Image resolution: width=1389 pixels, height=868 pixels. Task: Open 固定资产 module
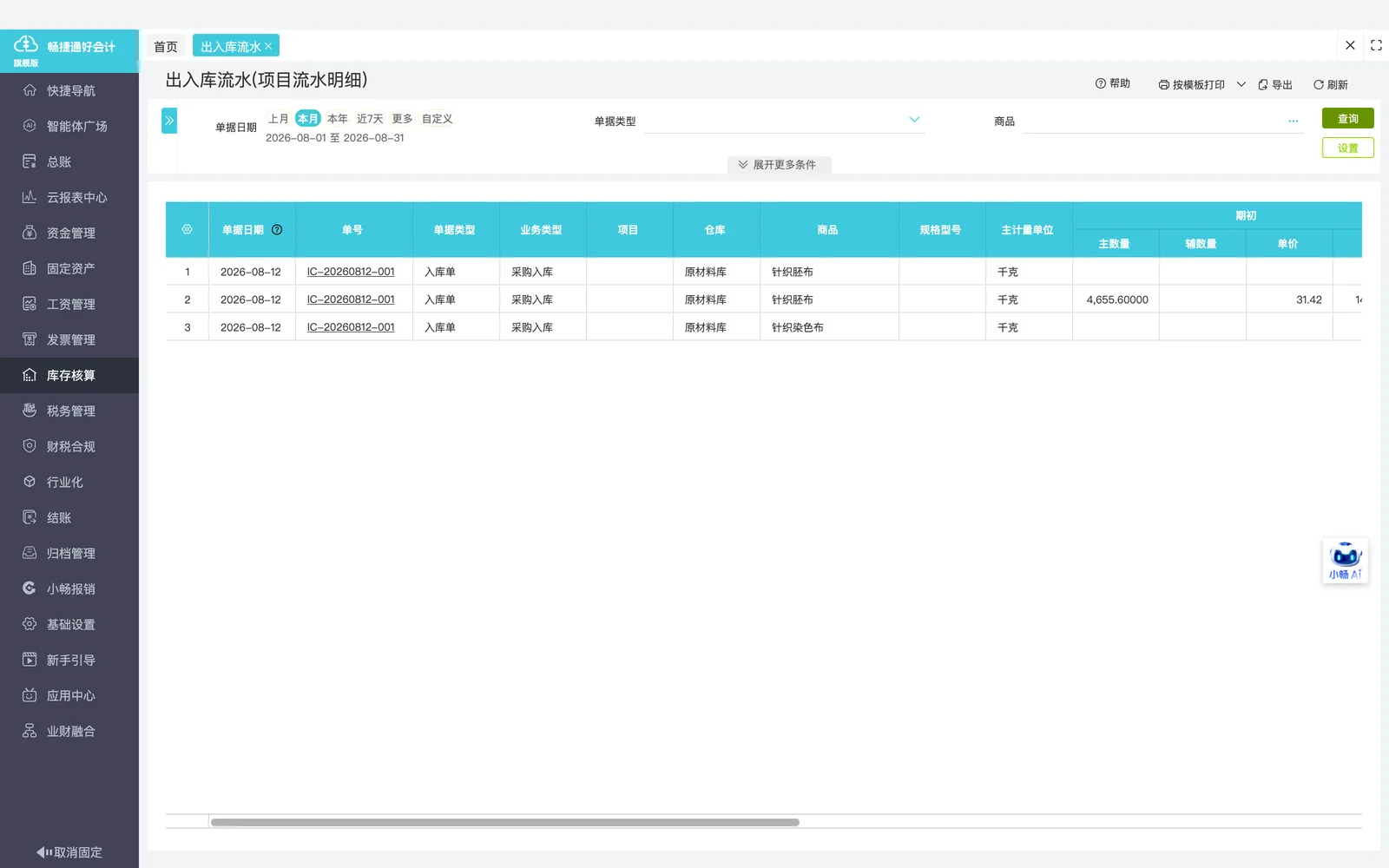click(69, 268)
